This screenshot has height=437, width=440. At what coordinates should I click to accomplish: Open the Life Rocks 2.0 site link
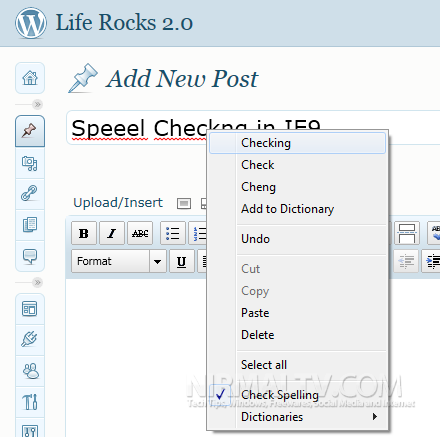[124, 23]
